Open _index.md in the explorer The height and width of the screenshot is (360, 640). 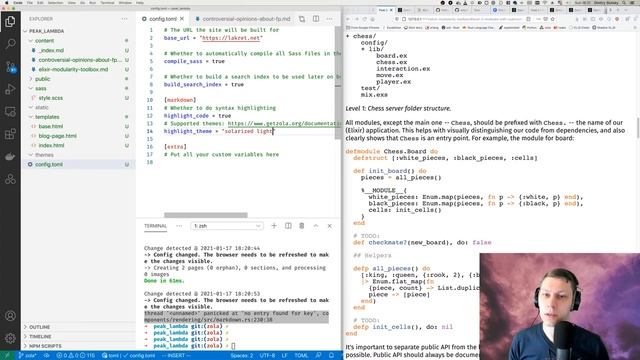51,50
